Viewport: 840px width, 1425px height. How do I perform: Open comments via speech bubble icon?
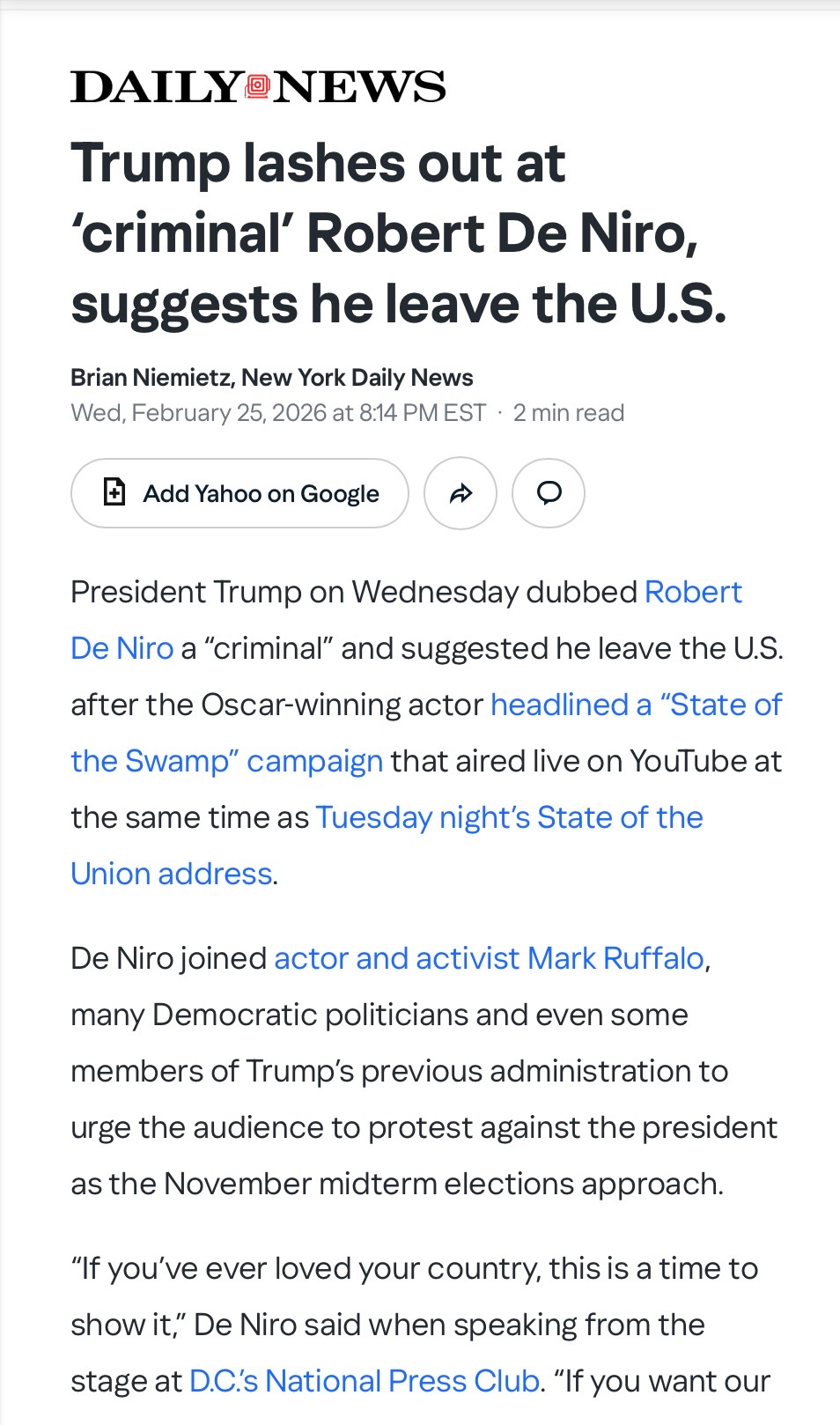pyautogui.click(x=549, y=493)
